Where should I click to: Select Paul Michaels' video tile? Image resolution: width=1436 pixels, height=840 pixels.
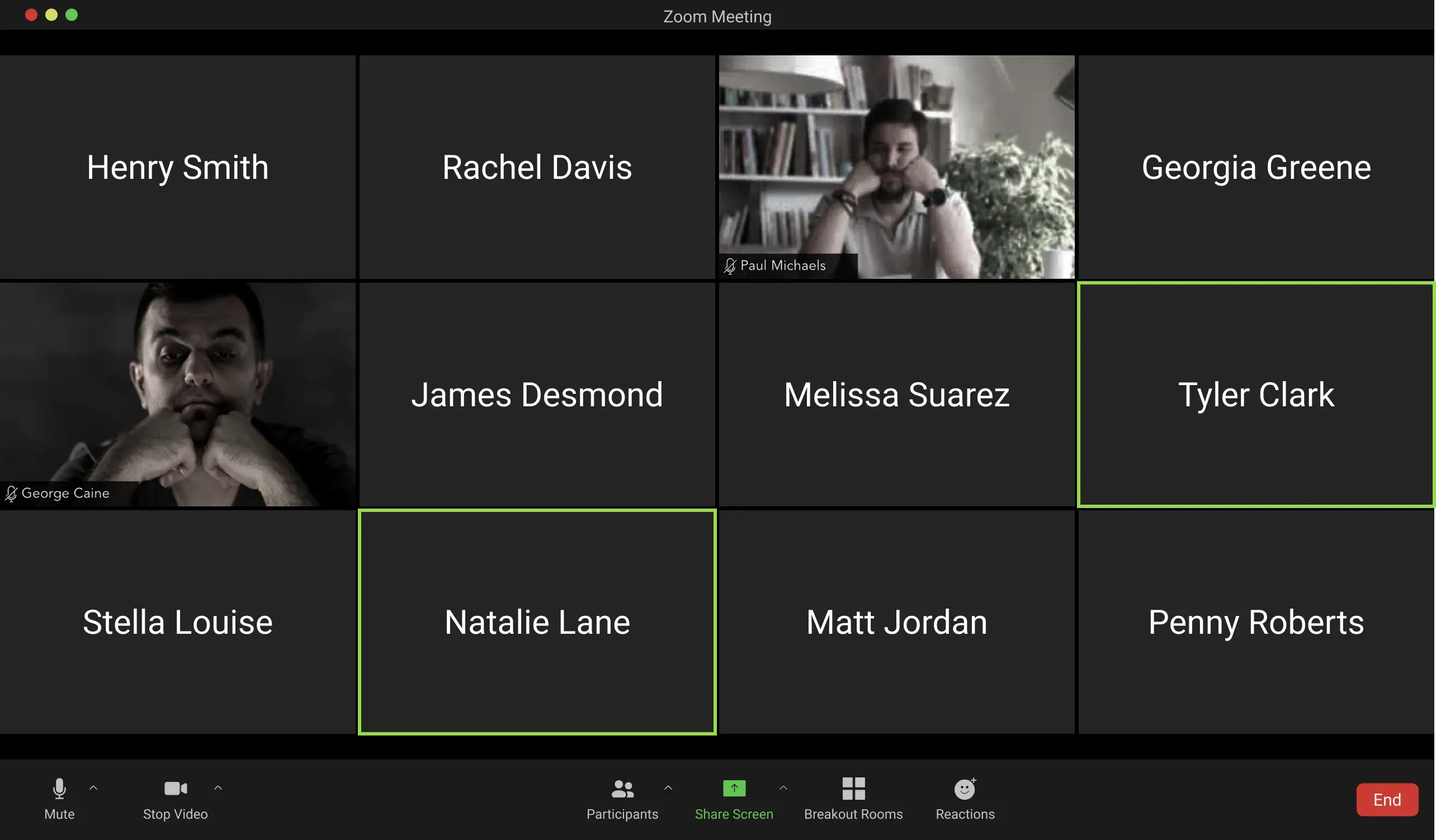(897, 167)
